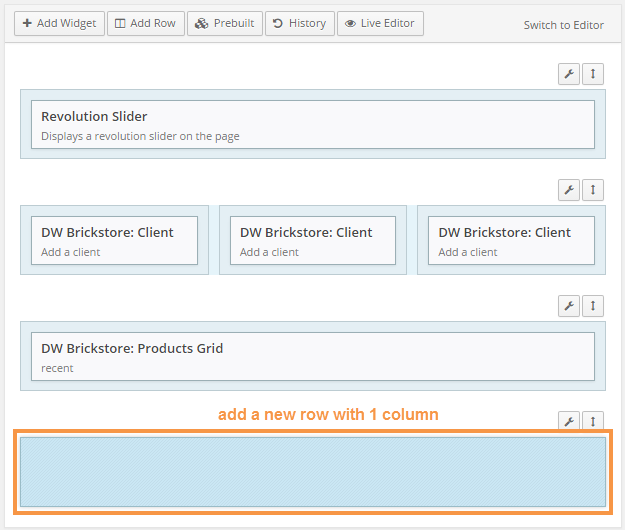Screen dimensions: 625x530
Task: Open wrench settings for the empty bottom row
Action: tap(569, 421)
